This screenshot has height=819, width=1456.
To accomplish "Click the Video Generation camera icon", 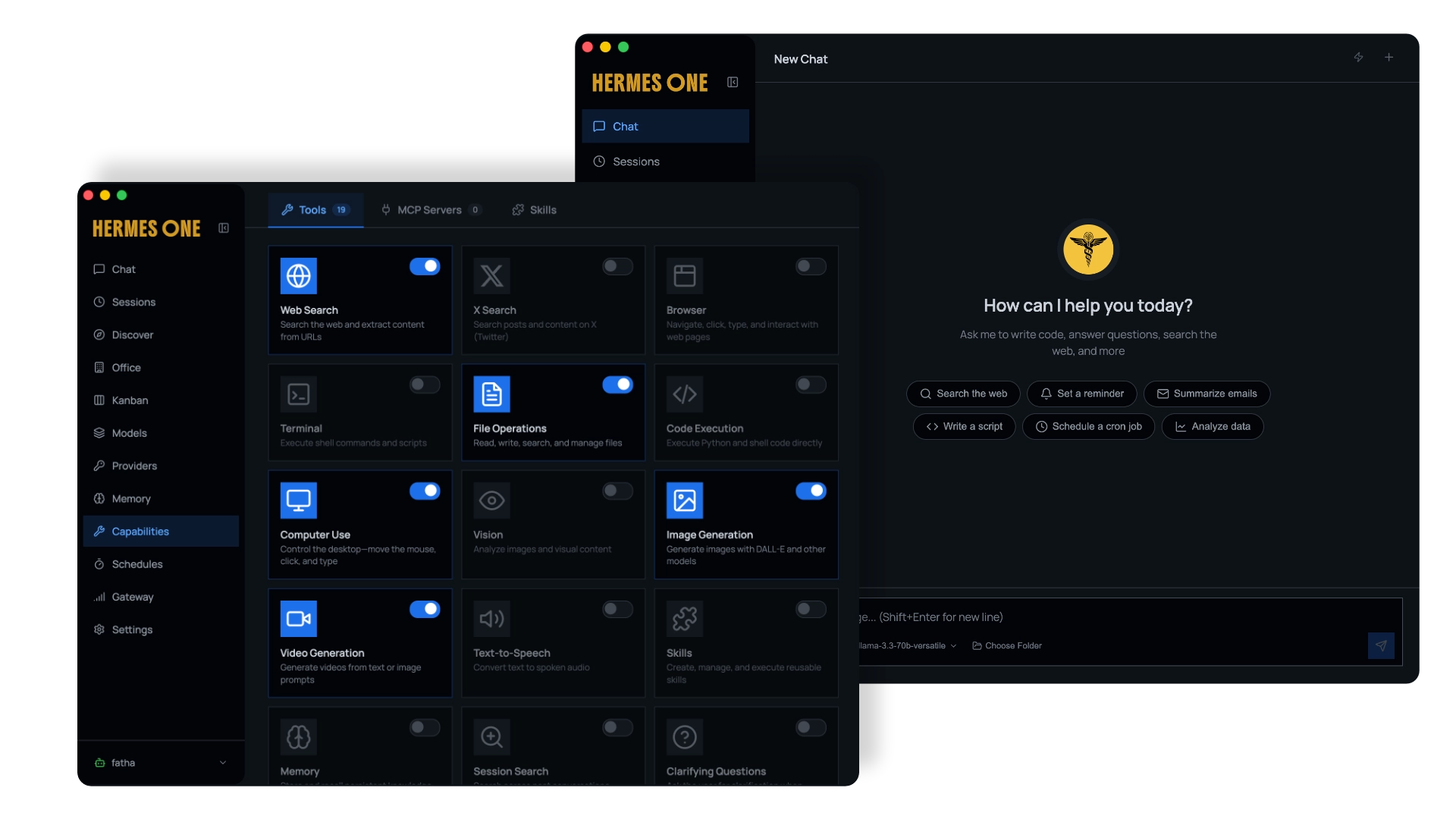I will click(298, 618).
